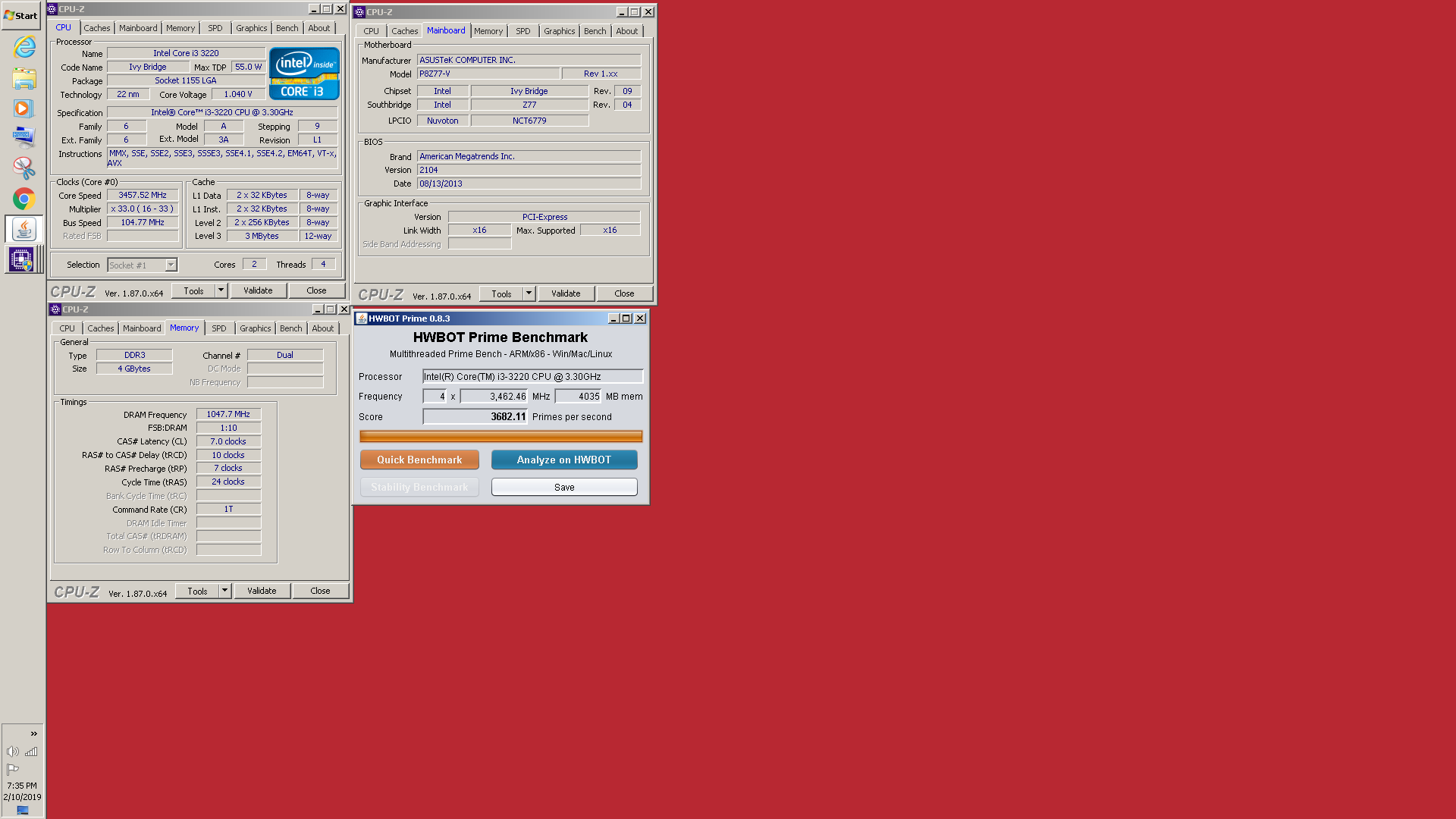Open SPD tab in Mainboard CPU-Z window
1456x819 pixels.
coord(523,31)
